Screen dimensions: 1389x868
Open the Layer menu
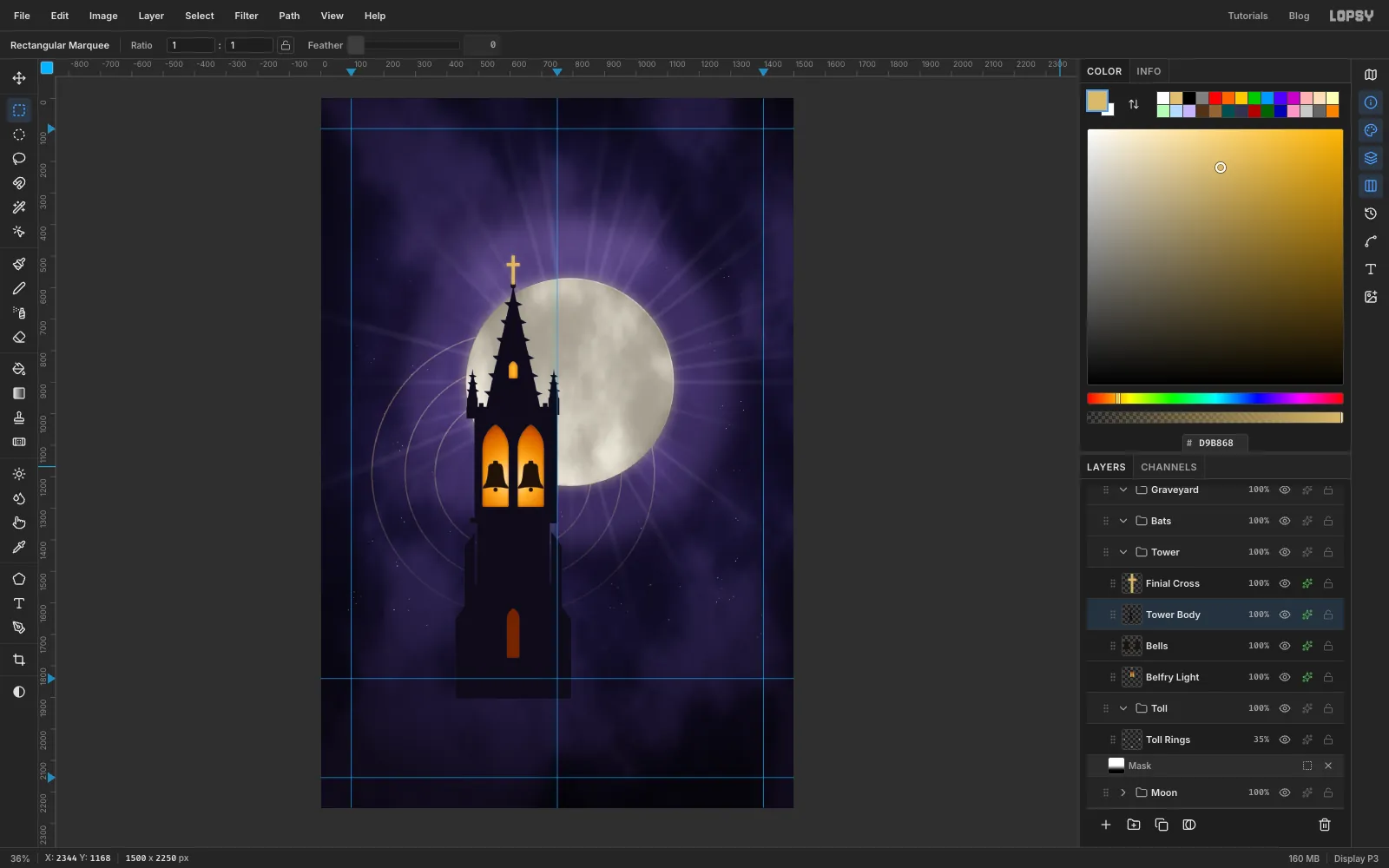[151, 16]
